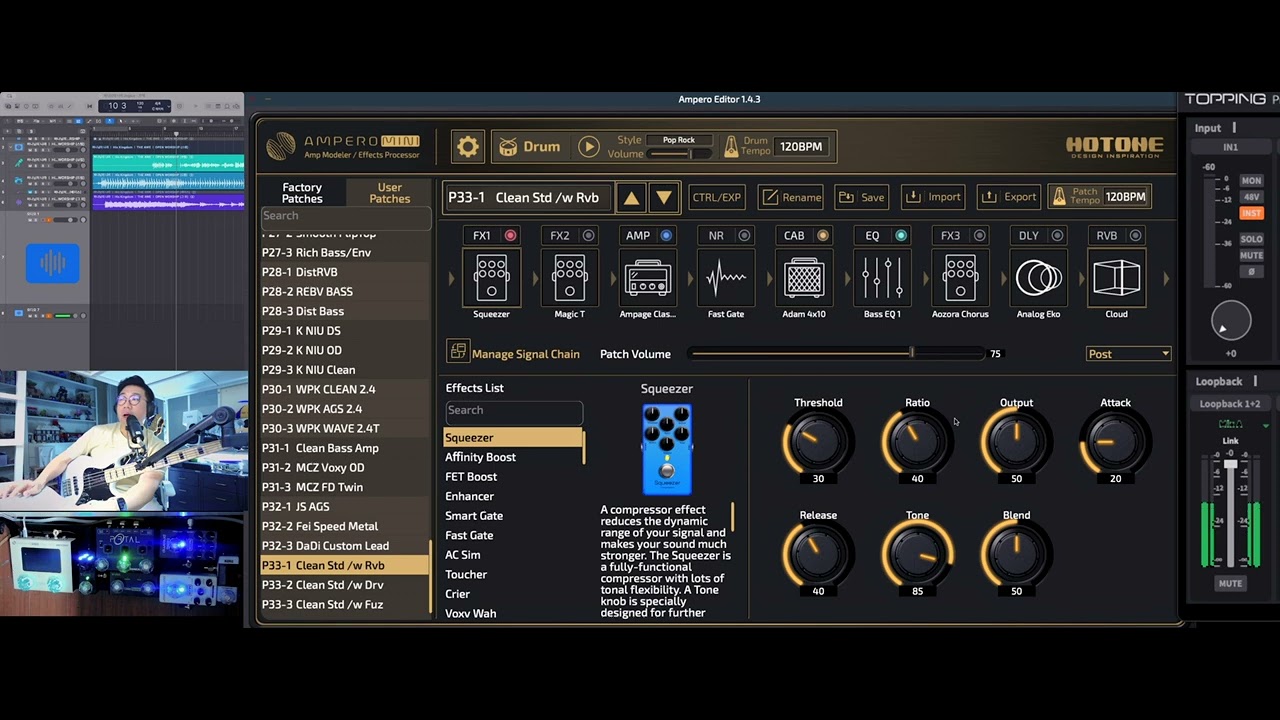Open the IN1 input selector in Topping panel
The width and height of the screenshot is (1280, 720).
pos(1231,148)
